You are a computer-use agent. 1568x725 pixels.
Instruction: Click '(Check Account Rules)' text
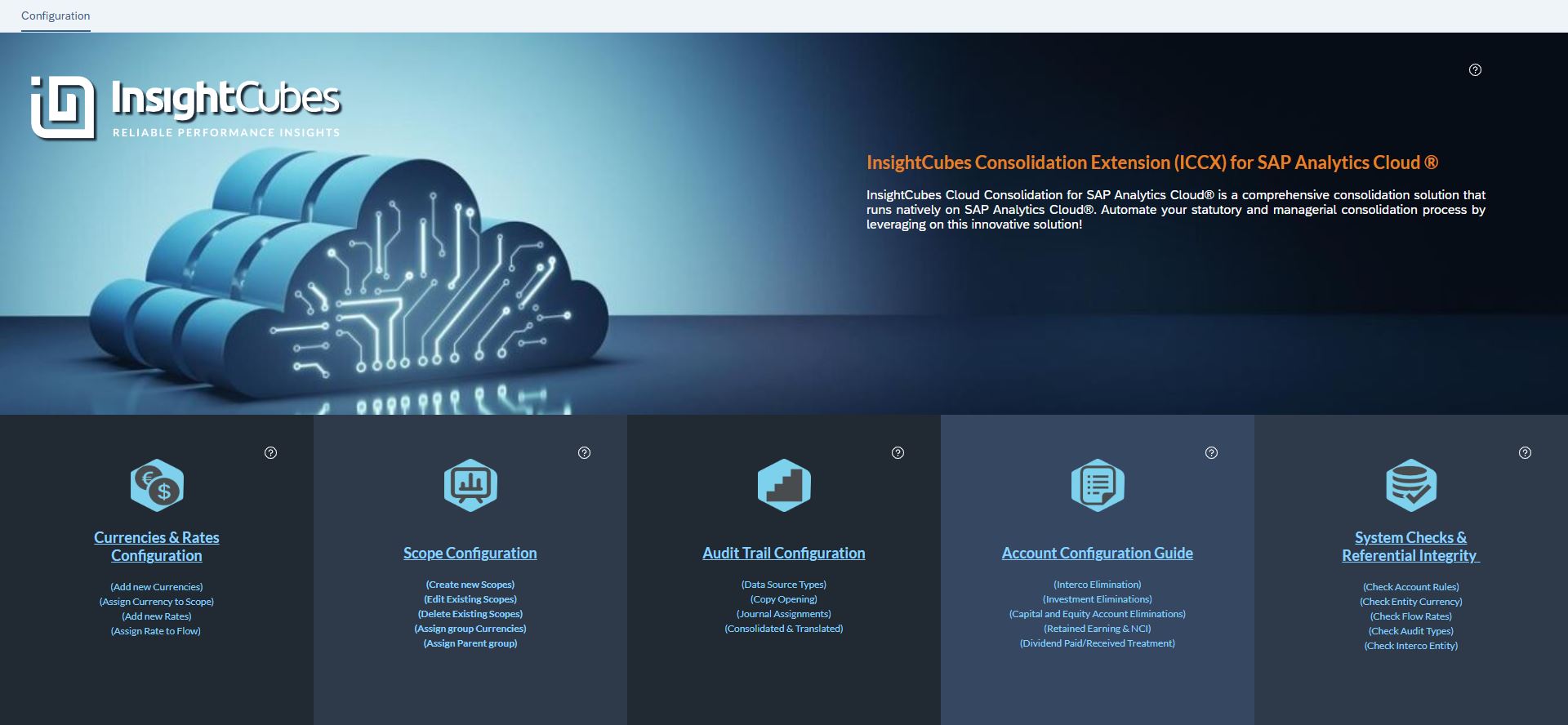point(1411,587)
